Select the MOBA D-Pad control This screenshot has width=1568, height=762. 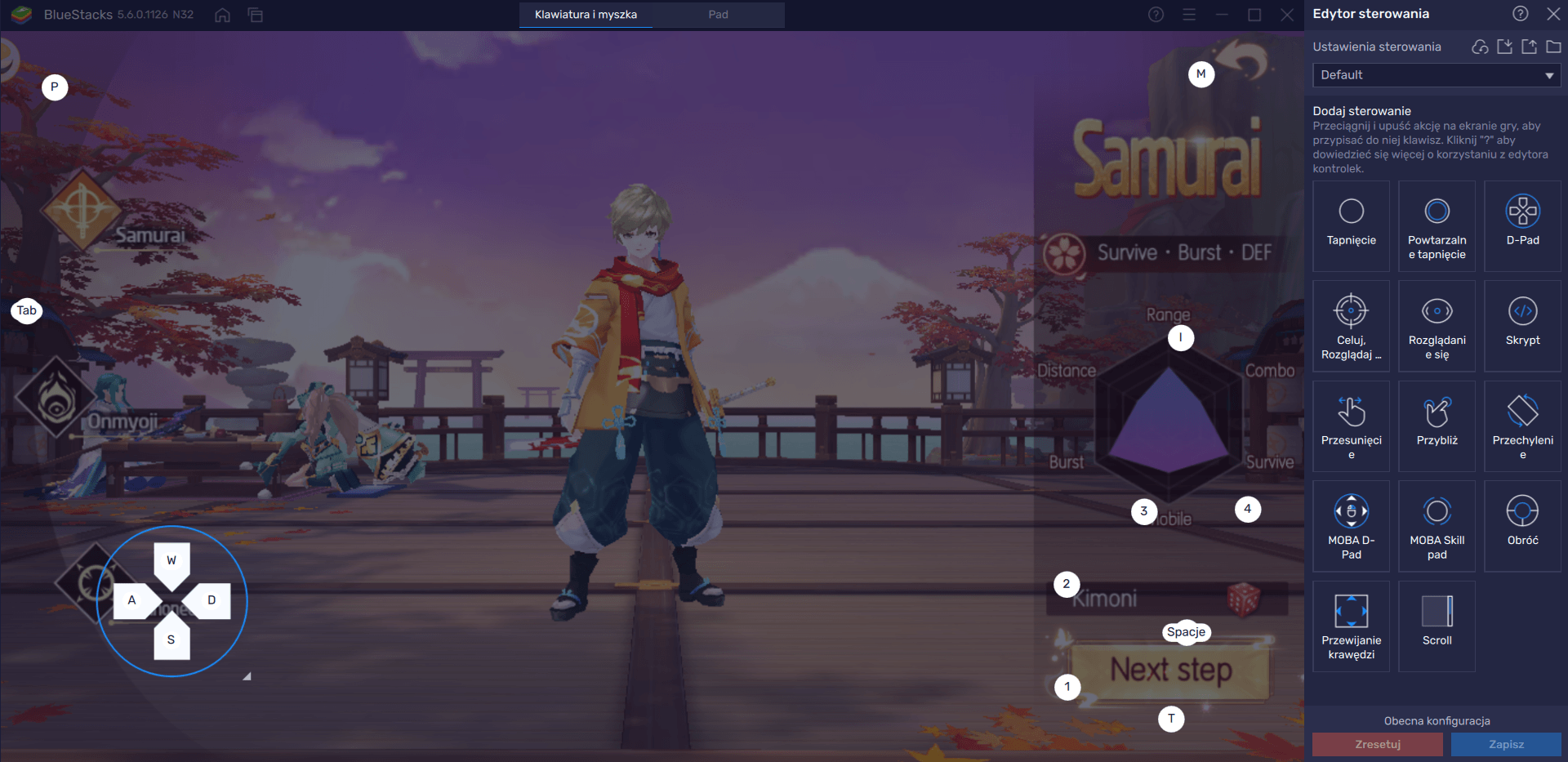(x=1351, y=526)
